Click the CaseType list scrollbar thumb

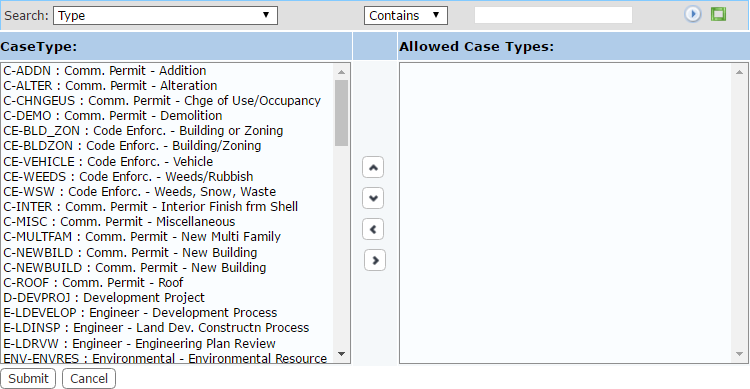[342, 113]
